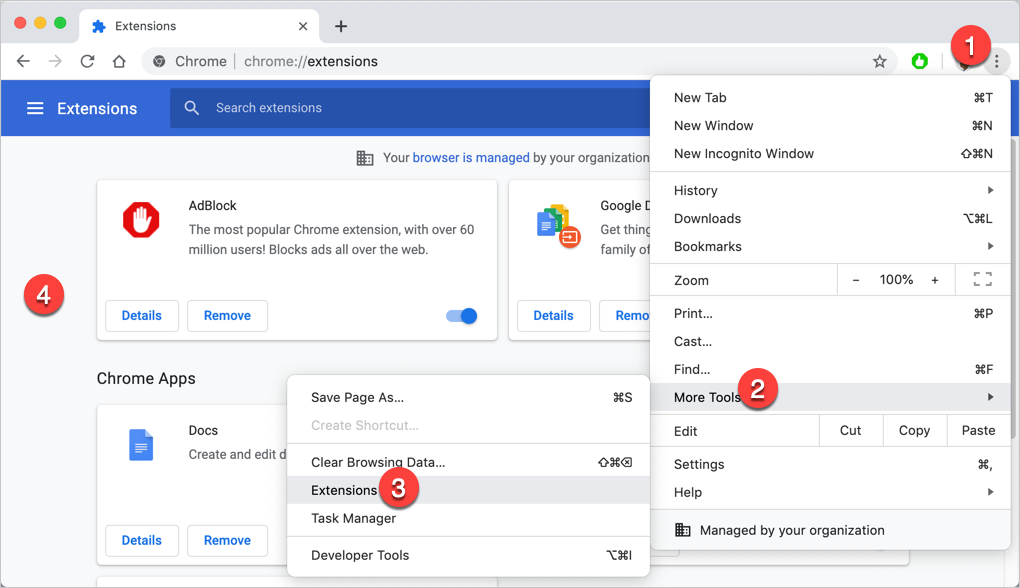The image size is (1020, 588).
Task: Choose Cast from the menu
Action: pyautogui.click(x=830, y=341)
